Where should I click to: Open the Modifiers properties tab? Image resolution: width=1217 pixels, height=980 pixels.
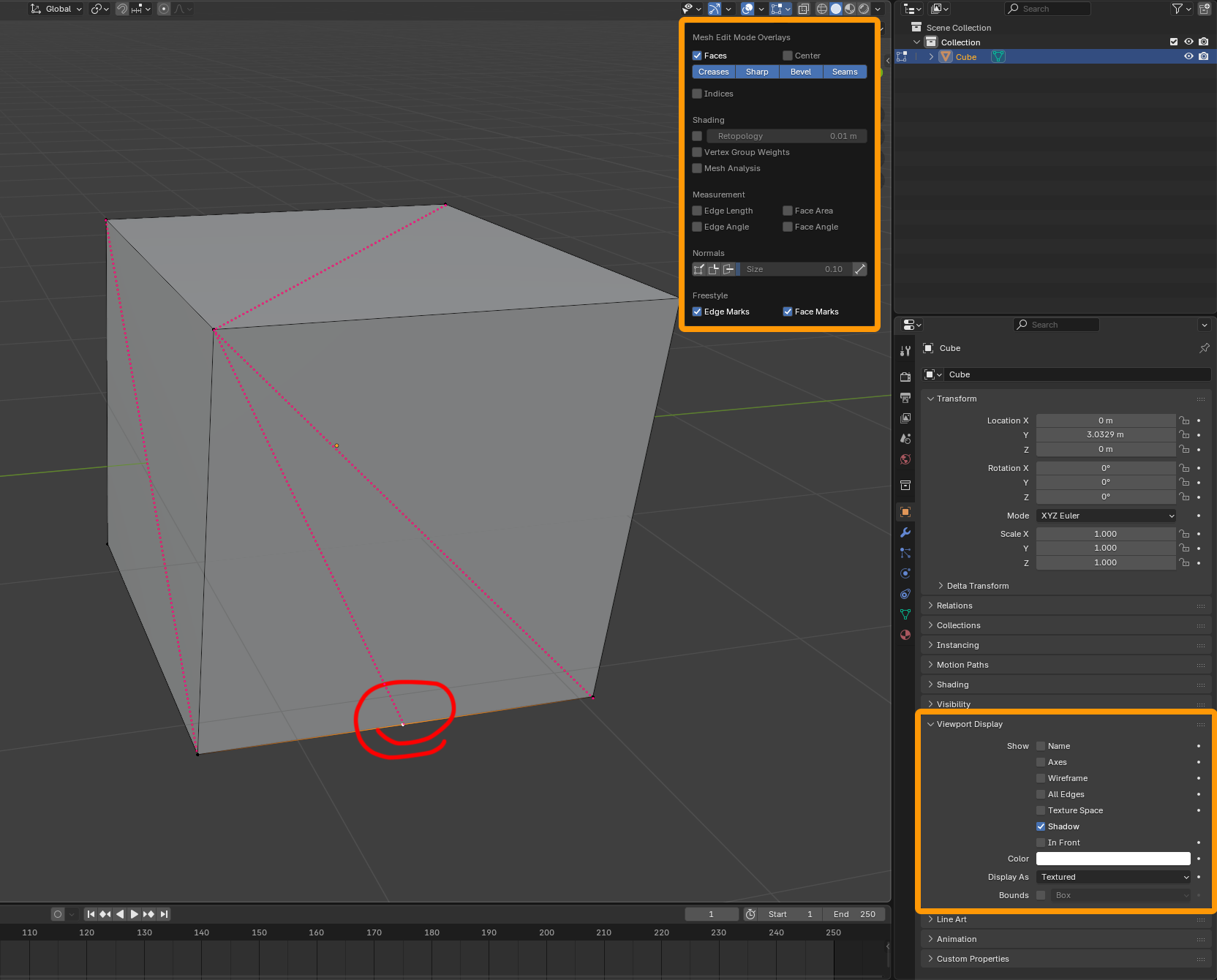pyautogui.click(x=905, y=532)
